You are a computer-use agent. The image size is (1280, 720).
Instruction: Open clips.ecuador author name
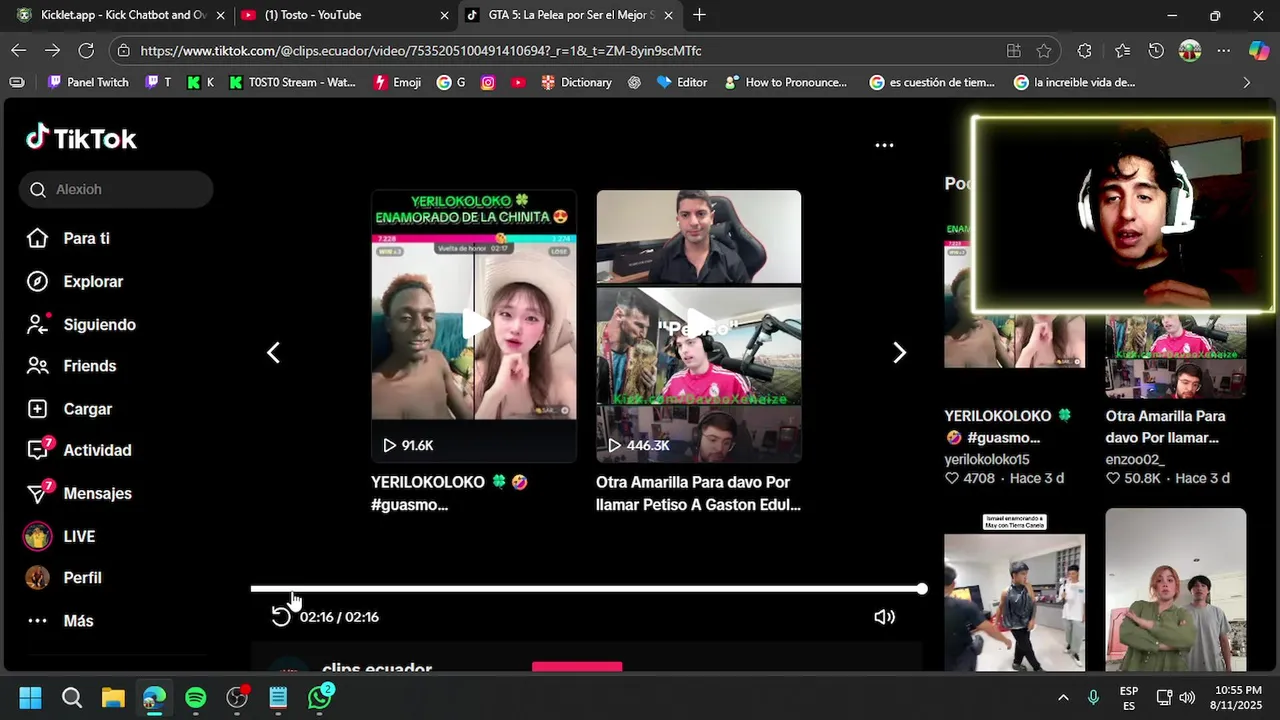click(377, 667)
